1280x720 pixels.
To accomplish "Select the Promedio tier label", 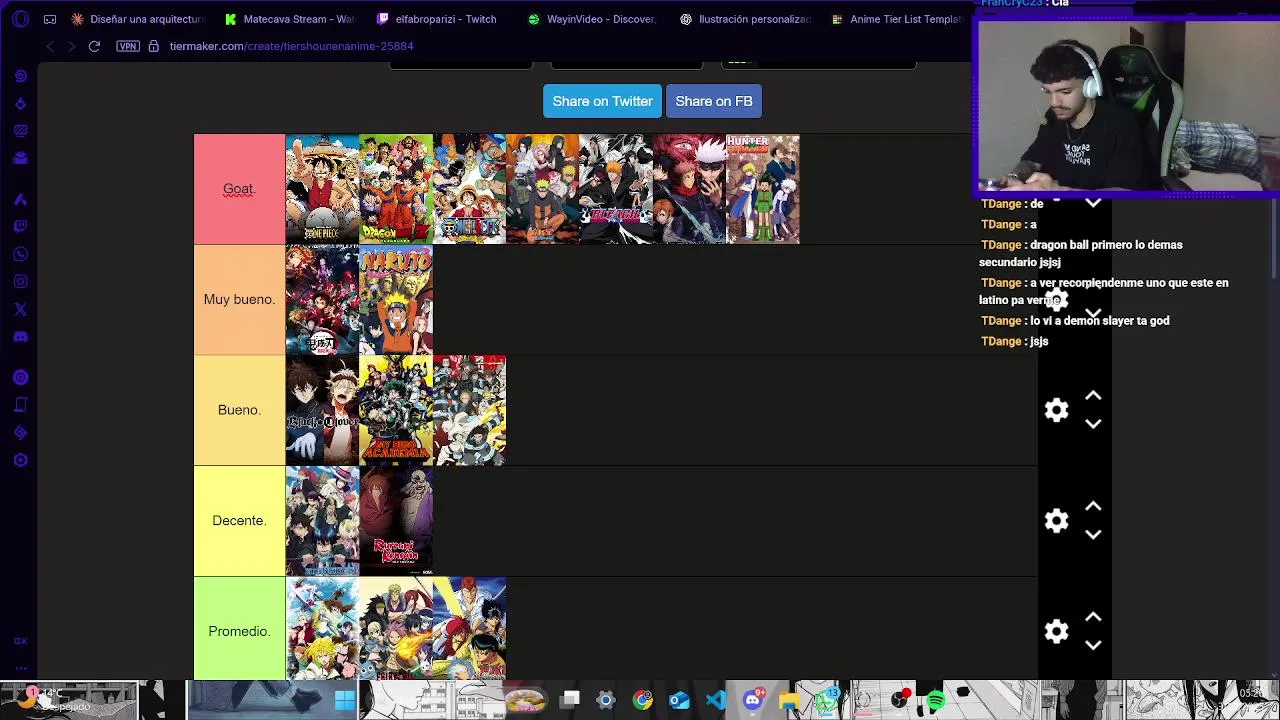I will click(239, 631).
